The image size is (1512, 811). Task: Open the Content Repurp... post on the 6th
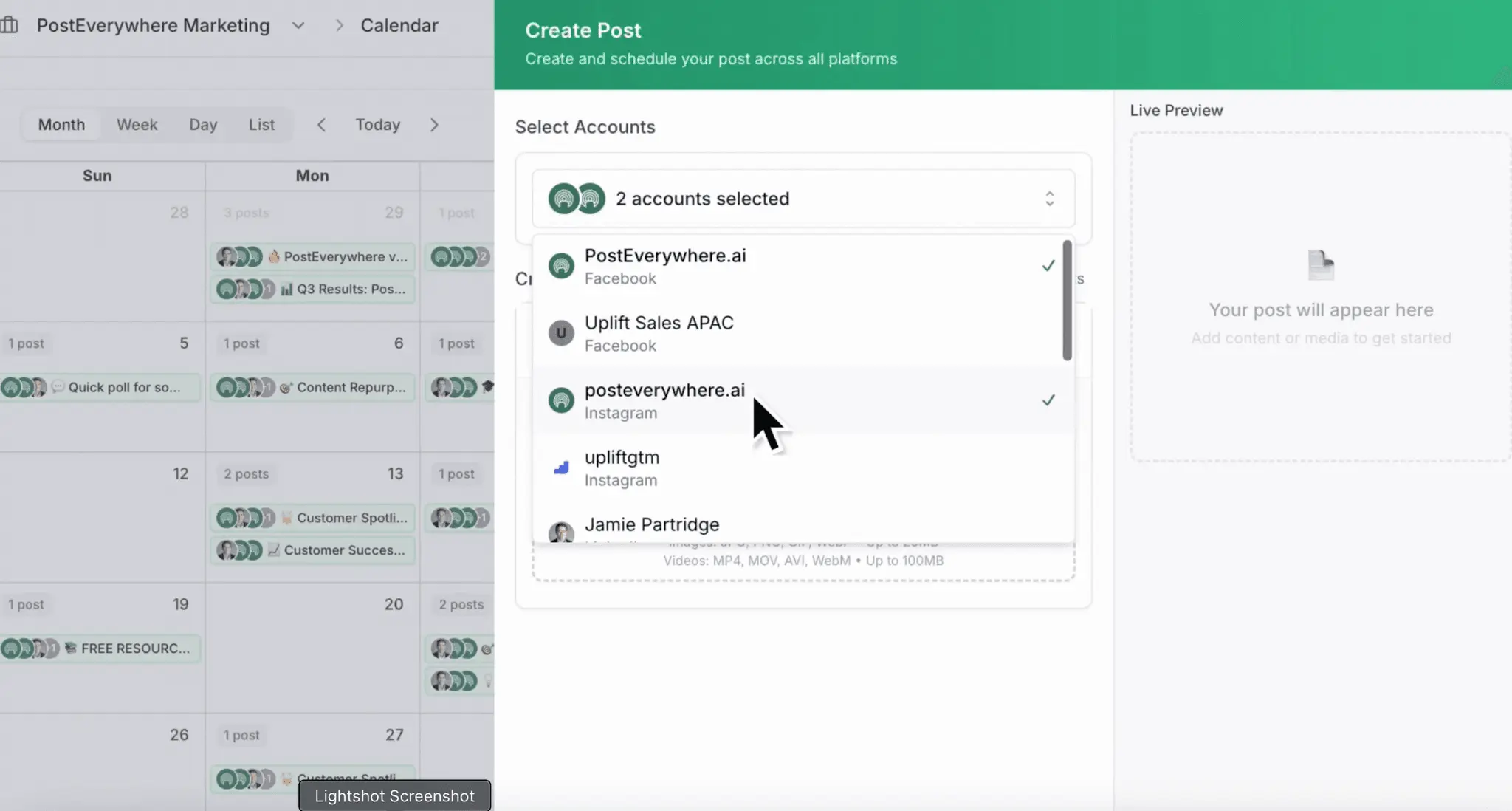(312, 387)
